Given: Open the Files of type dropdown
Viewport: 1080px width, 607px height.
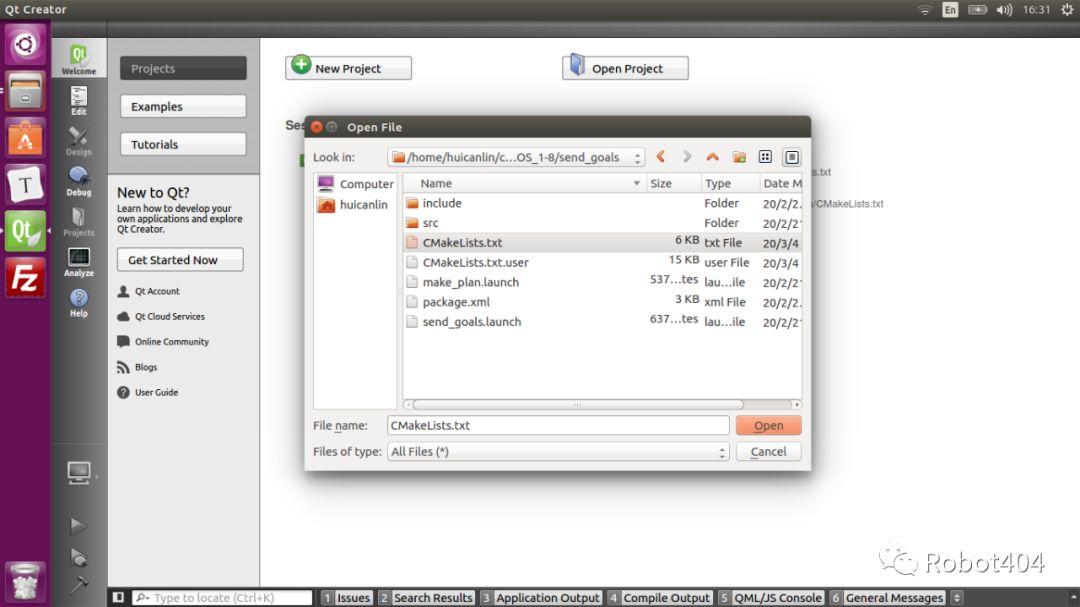Looking at the screenshot, I should (x=722, y=452).
